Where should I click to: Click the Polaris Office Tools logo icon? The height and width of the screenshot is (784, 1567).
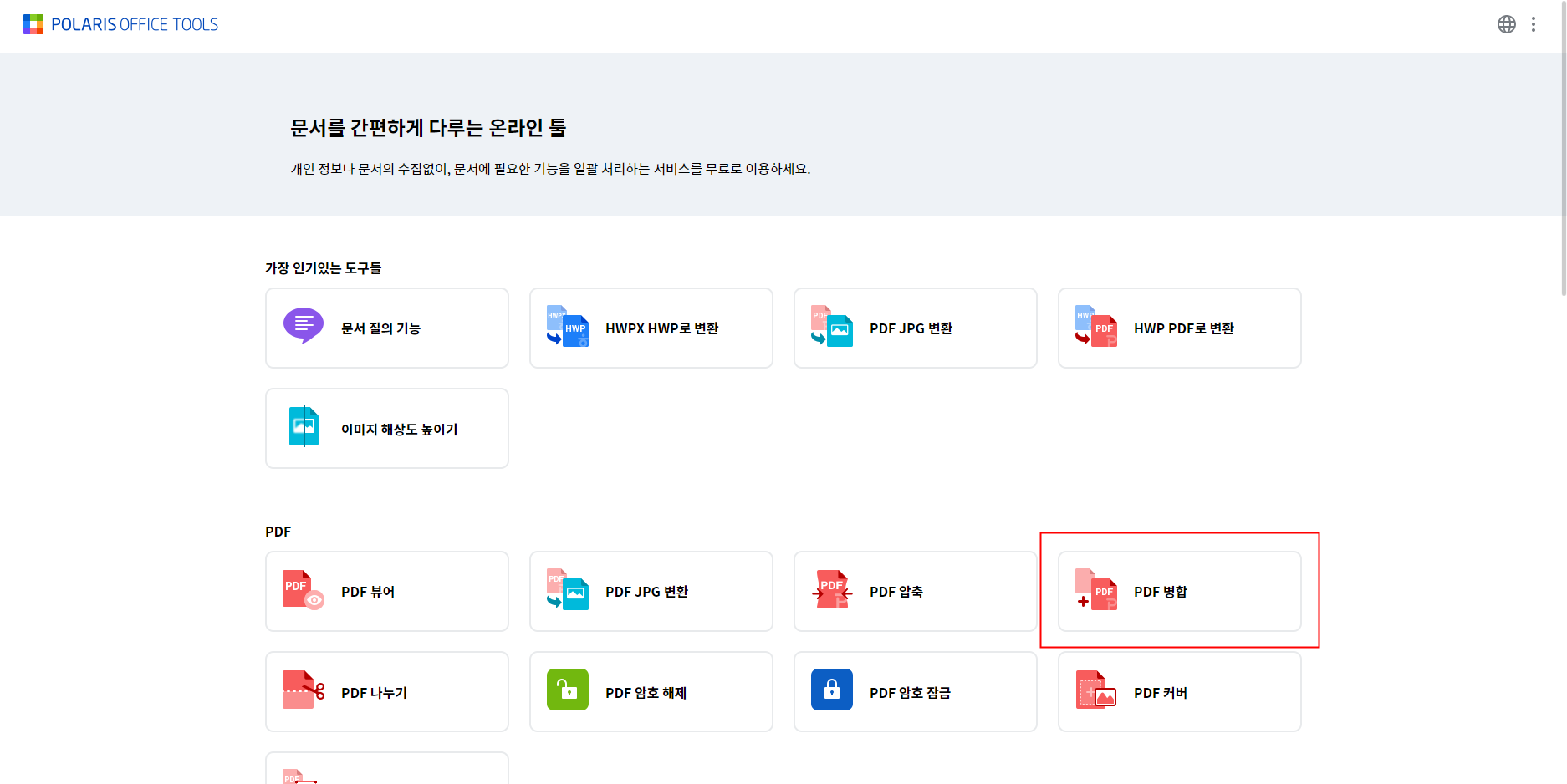pyautogui.click(x=33, y=24)
